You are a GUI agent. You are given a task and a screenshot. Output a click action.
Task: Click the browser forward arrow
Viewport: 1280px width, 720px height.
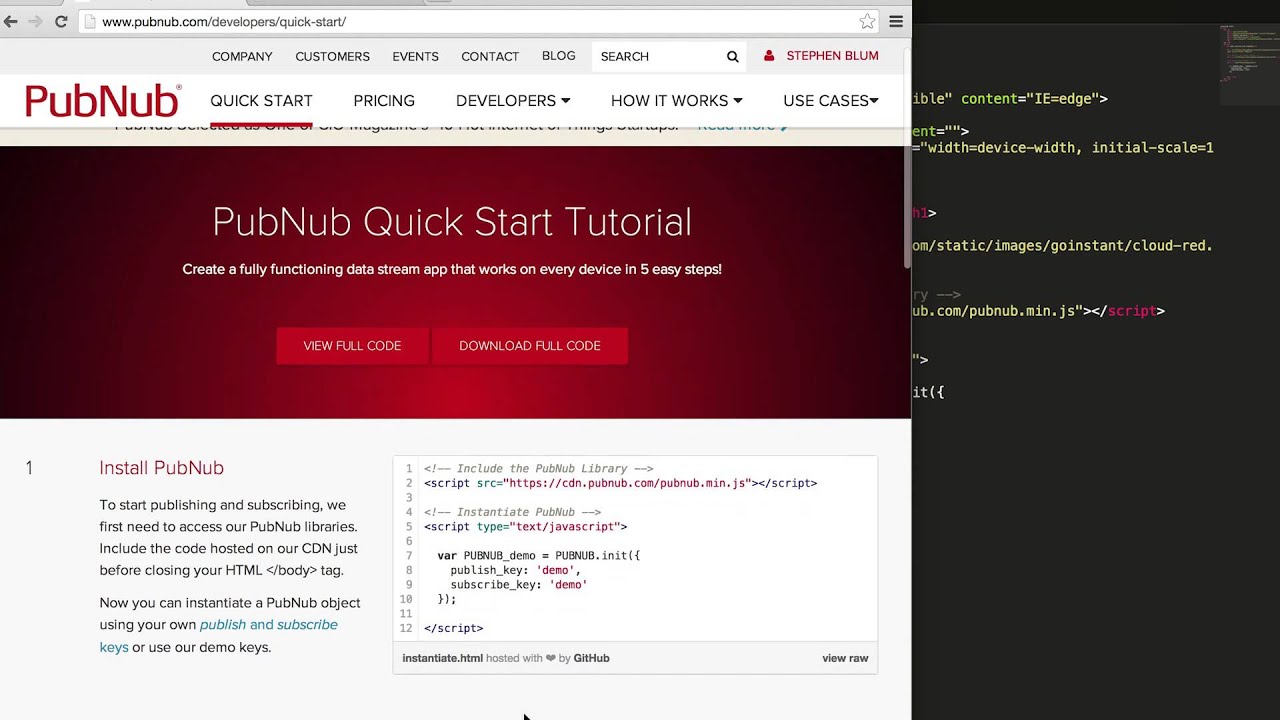[x=35, y=21]
